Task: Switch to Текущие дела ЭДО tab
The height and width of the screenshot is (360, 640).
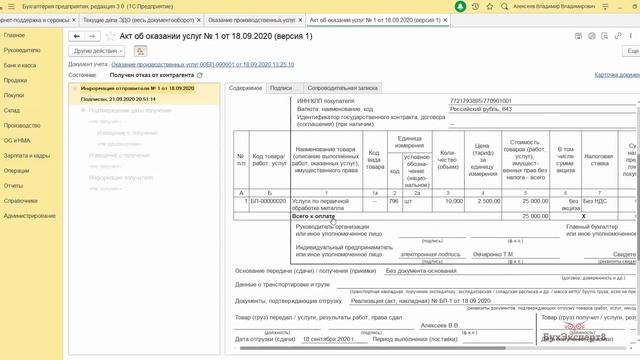Action: coord(139,20)
